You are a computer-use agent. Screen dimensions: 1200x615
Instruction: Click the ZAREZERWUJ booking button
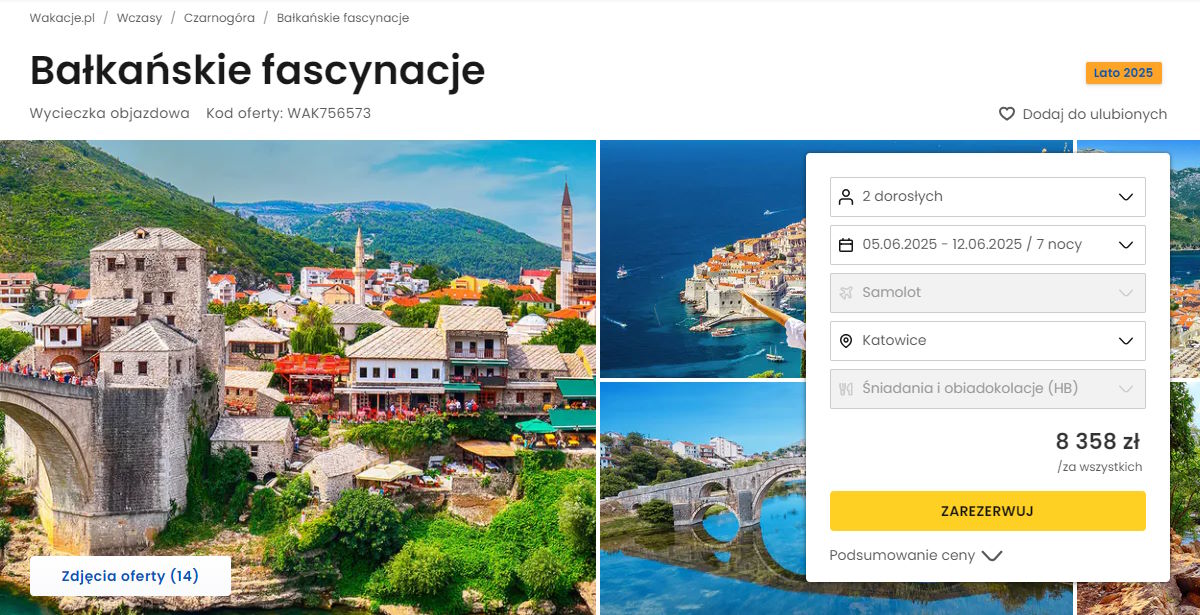(x=988, y=511)
